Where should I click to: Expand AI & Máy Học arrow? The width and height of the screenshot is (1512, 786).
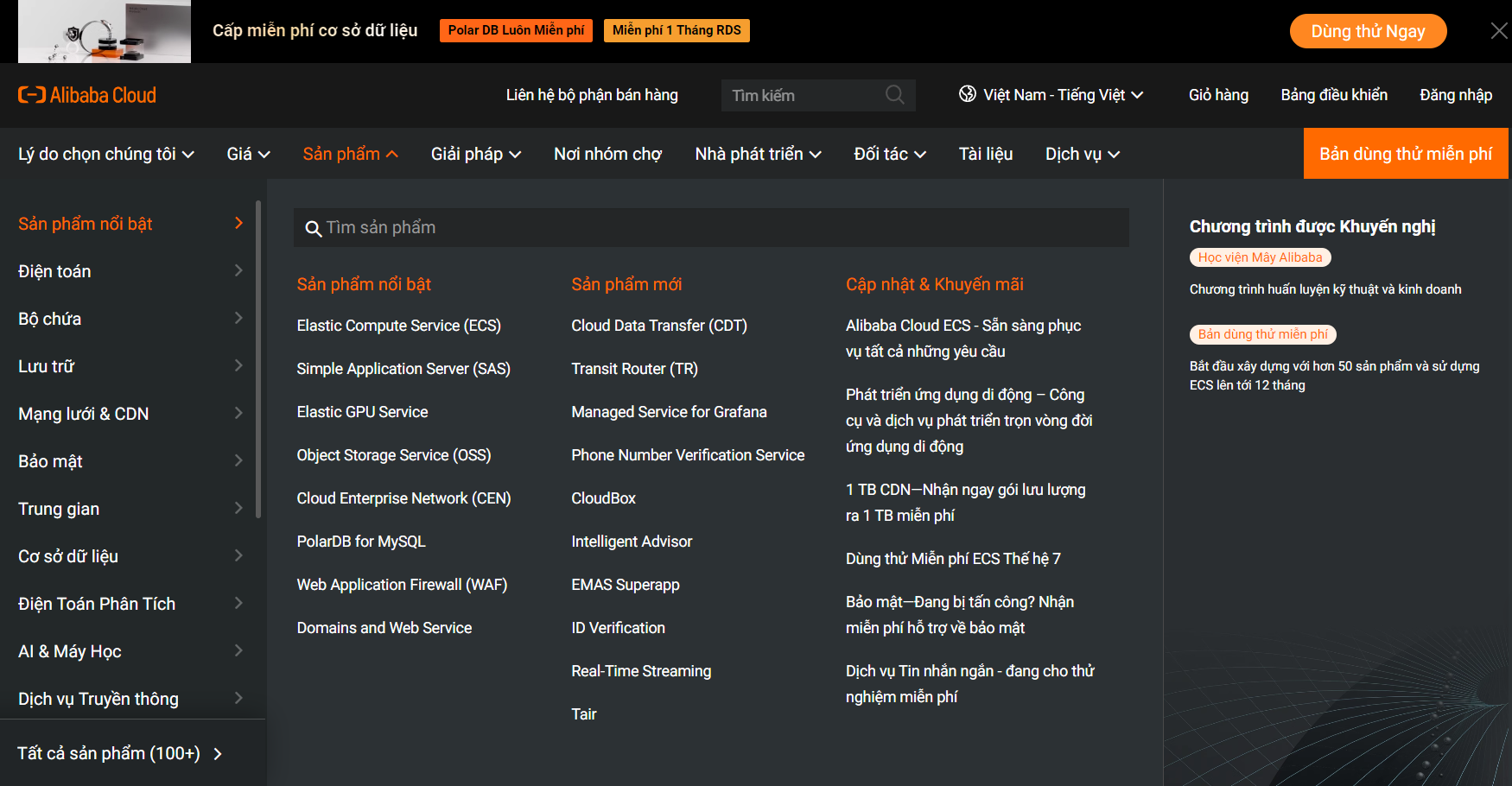click(x=238, y=651)
